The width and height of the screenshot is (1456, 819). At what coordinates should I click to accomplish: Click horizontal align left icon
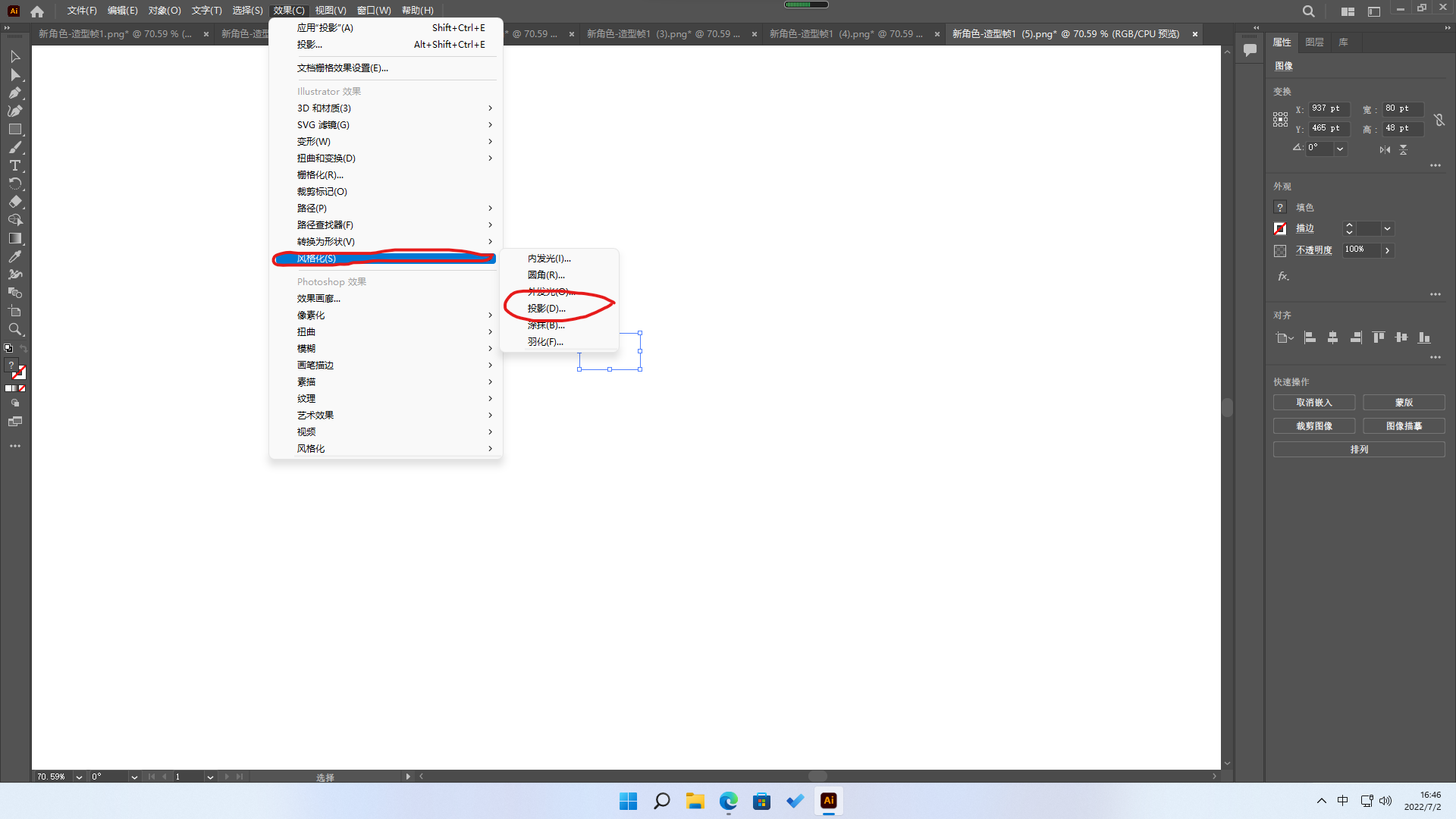pos(1310,338)
